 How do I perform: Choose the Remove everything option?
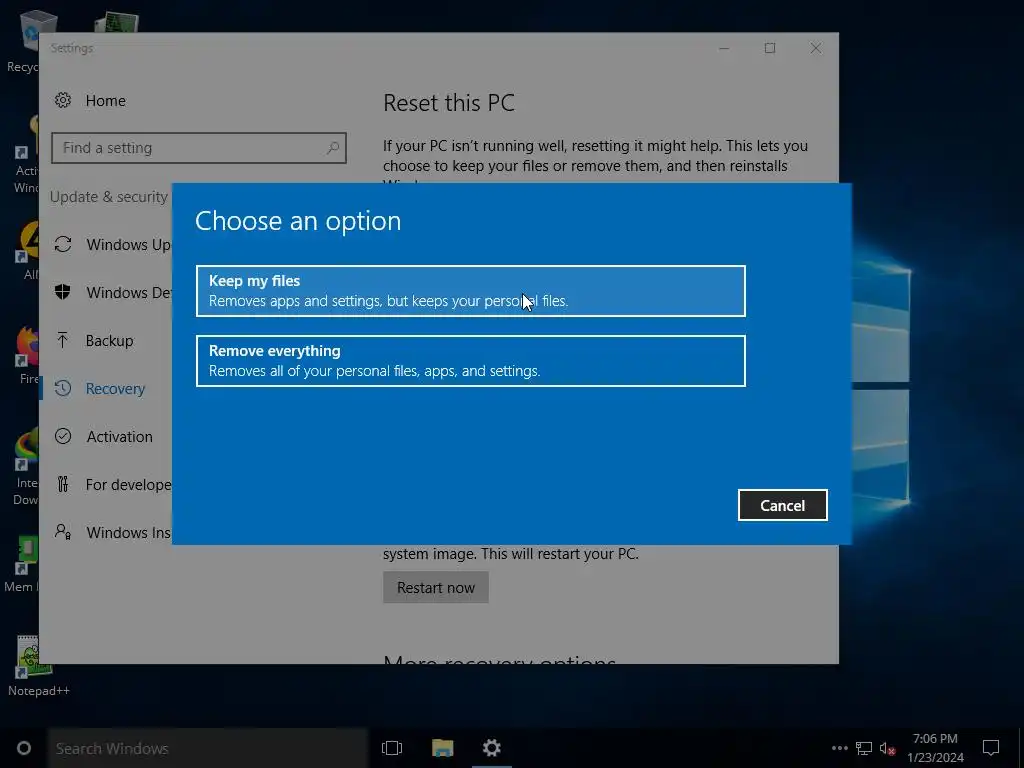coord(470,360)
